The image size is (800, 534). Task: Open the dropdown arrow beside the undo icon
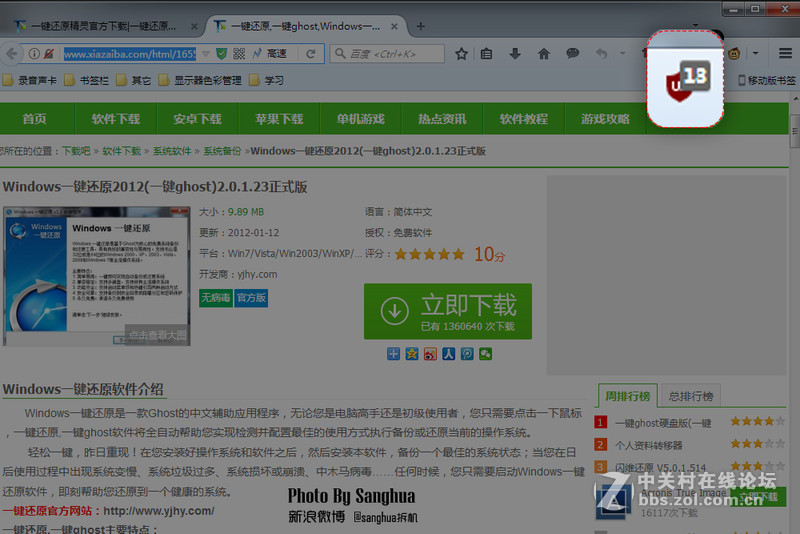(x=622, y=53)
